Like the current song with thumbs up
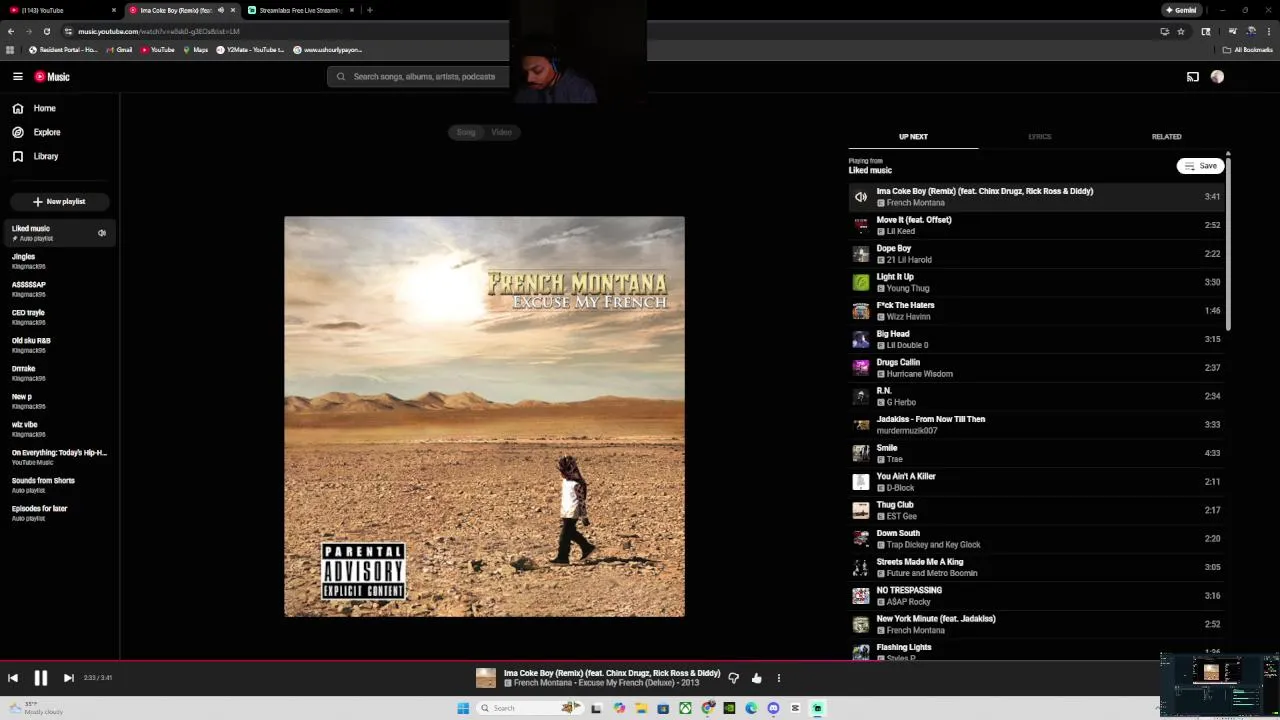Viewport: 1280px width, 720px height. [756, 678]
